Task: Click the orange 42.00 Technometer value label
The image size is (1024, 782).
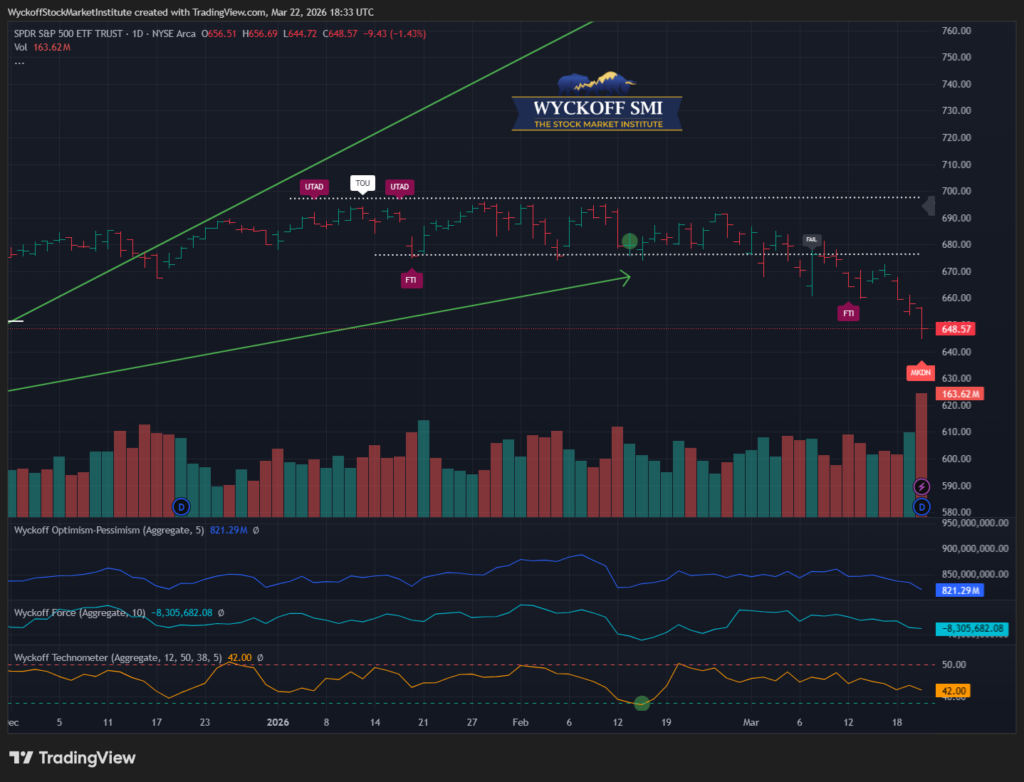Action: pos(955,690)
